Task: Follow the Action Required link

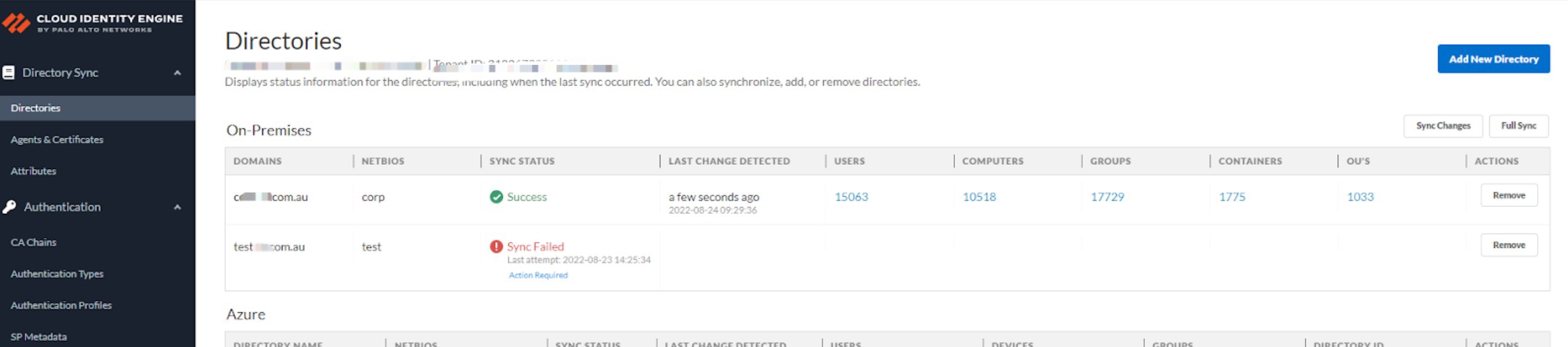Action: pyautogui.click(x=538, y=275)
